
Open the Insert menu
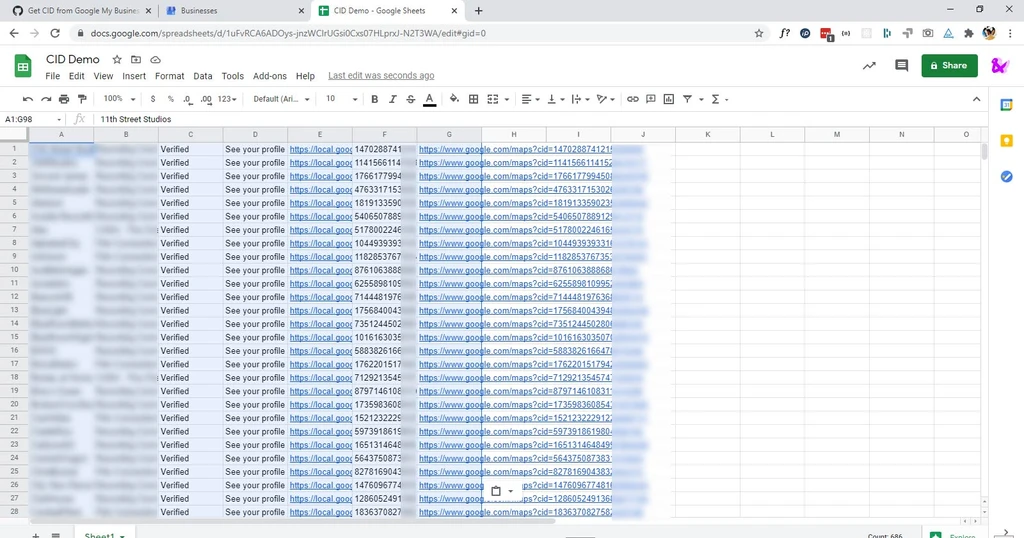134,76
